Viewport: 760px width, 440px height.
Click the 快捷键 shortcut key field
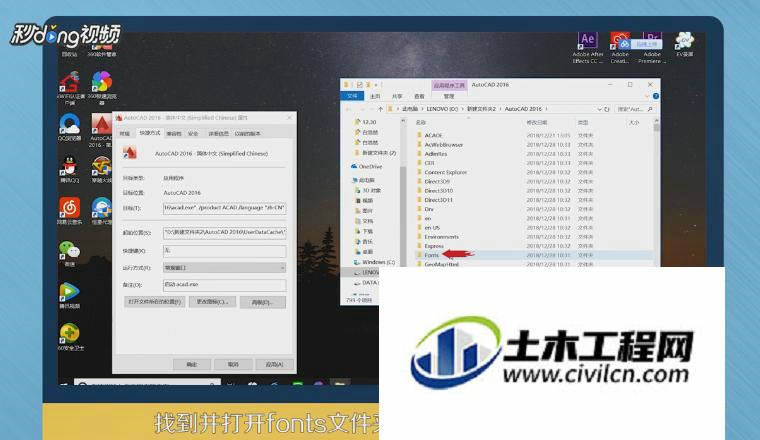pos(224,251)
